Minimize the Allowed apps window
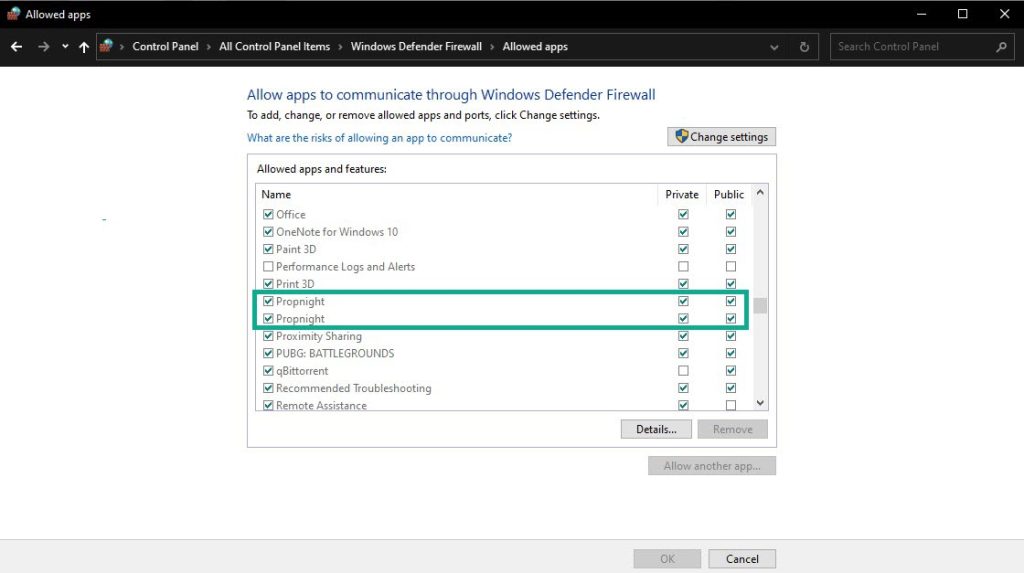Image resolution: width=1024 pixels, height=573 pixels. (921, 14)
